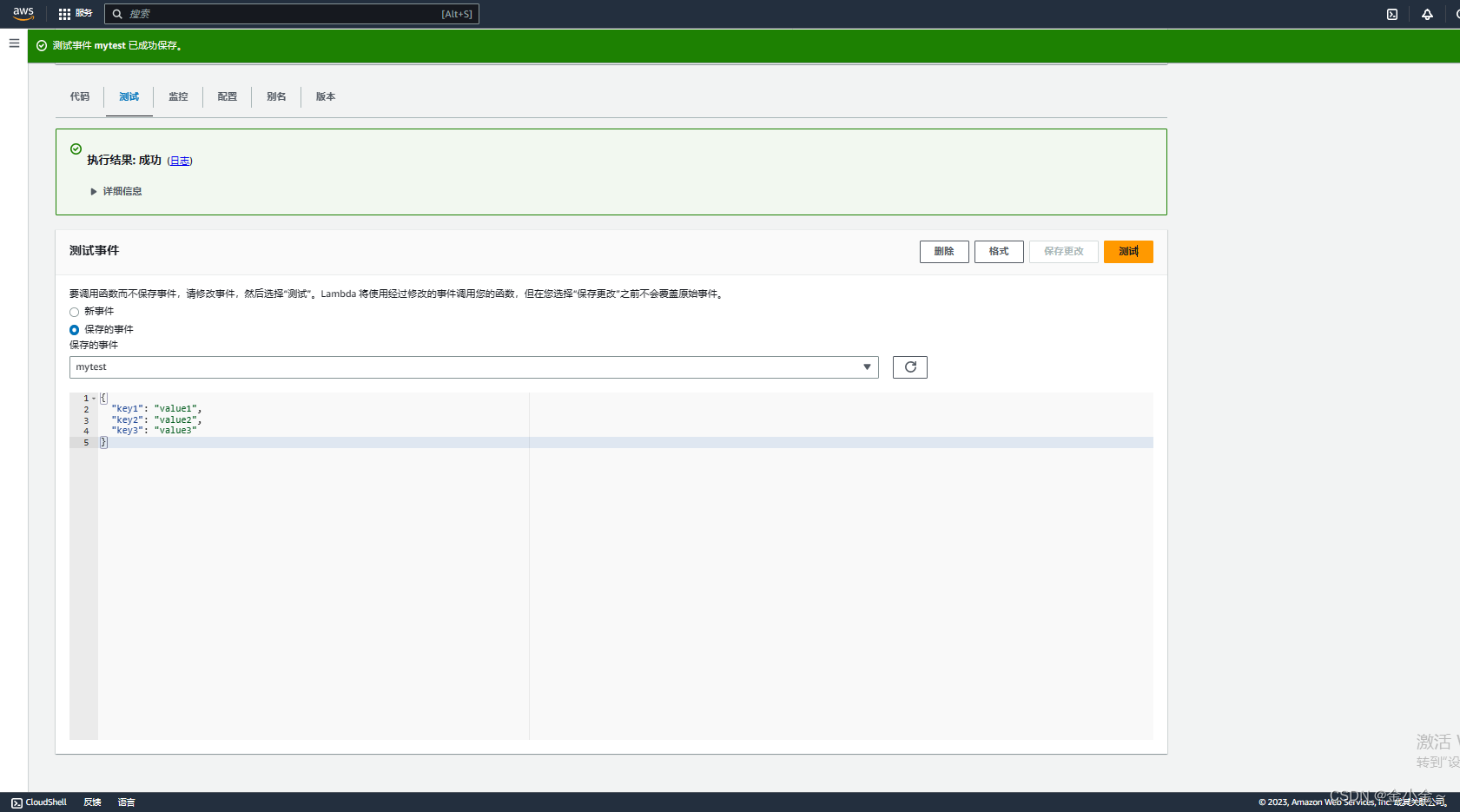Open the mytest saved event dropdown
This screenshot has height=812, width=1460.
coord(474,367)
